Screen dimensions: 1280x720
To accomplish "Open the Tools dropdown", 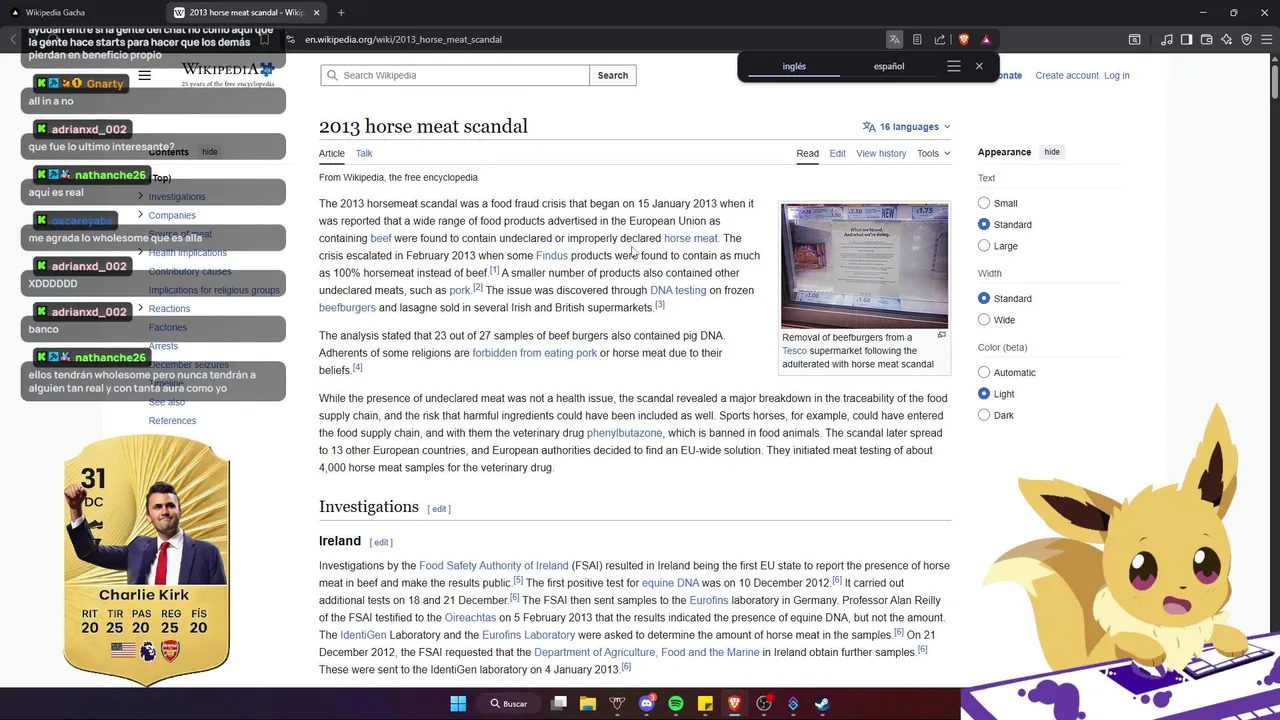I will 933,153.
